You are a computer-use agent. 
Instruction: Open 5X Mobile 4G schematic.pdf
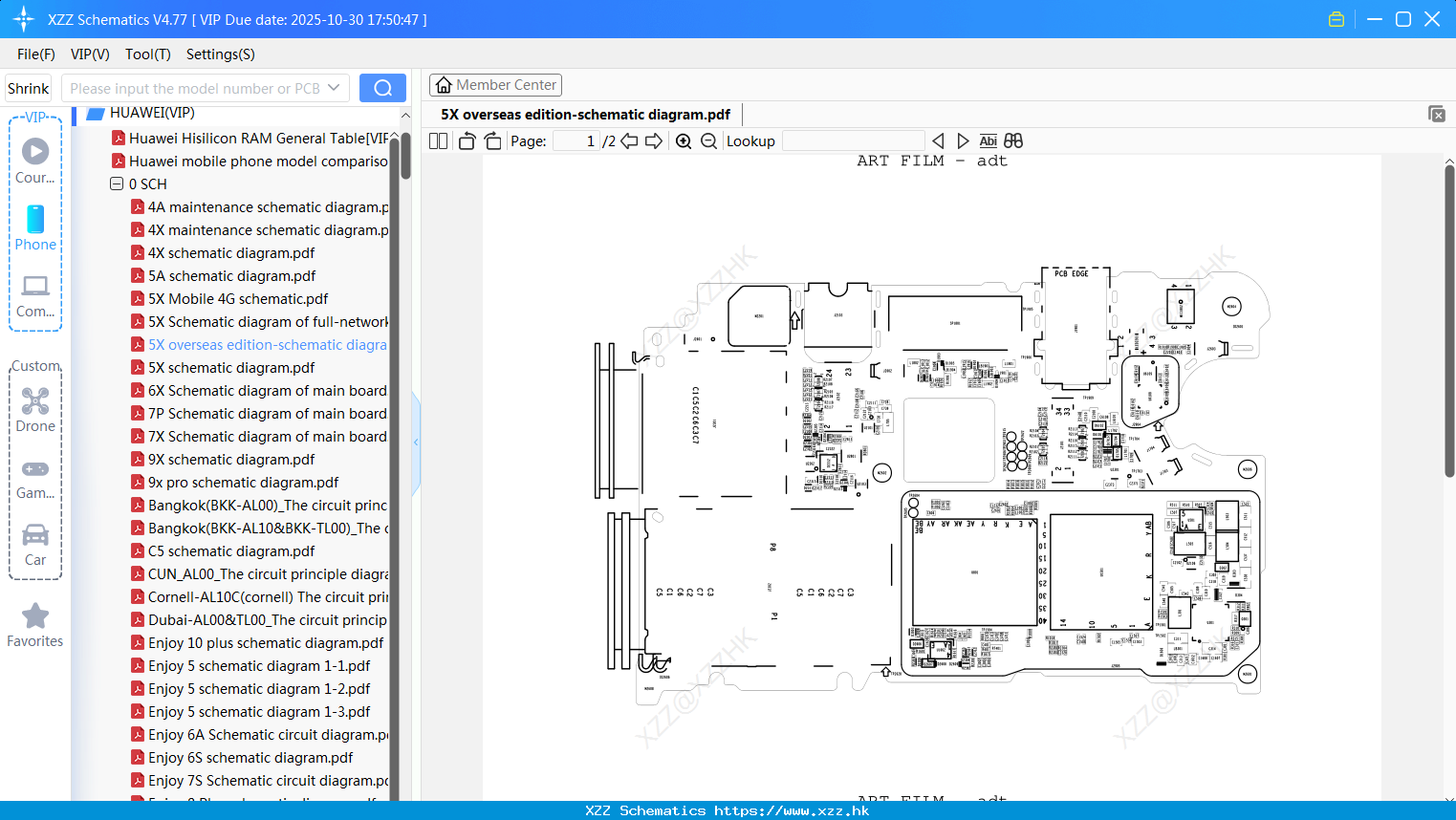coord(238,298)
